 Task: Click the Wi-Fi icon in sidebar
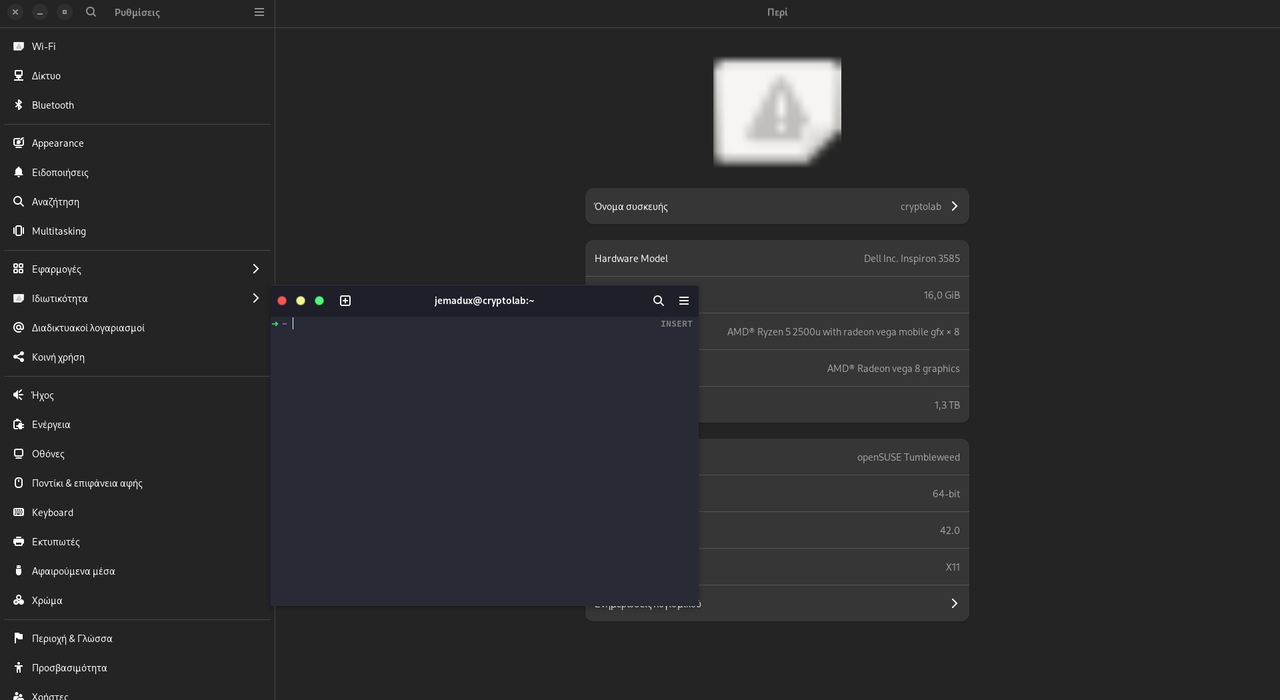tap(18, 46)
